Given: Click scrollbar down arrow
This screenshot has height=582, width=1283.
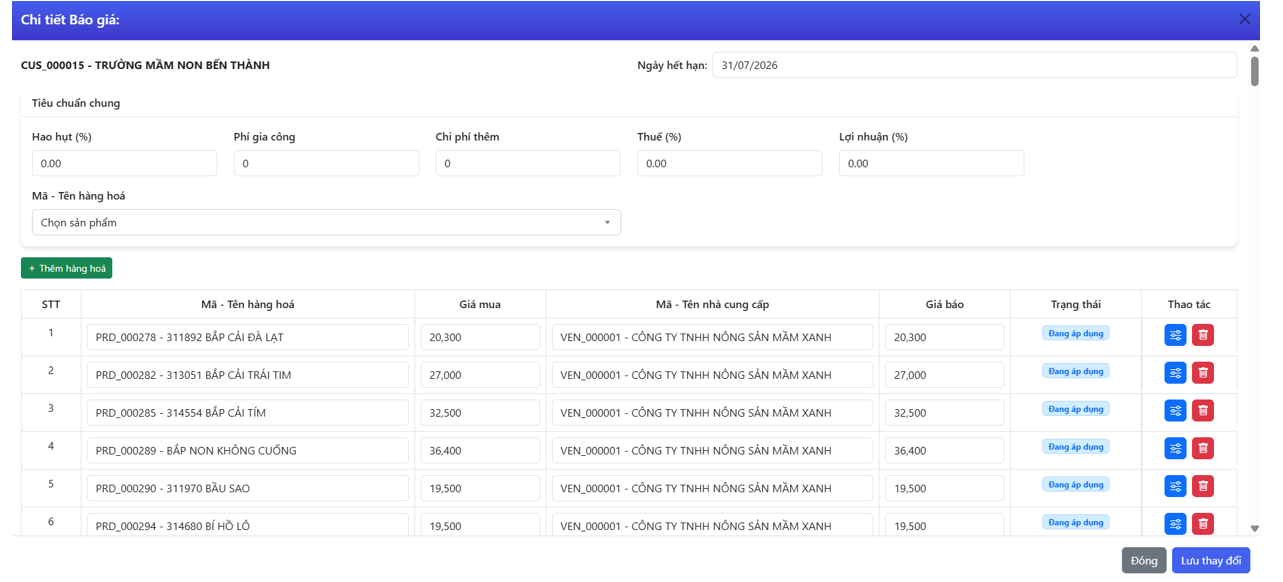Looking at the screenshot, I should pyautogui.click(x=1254, y=528).
